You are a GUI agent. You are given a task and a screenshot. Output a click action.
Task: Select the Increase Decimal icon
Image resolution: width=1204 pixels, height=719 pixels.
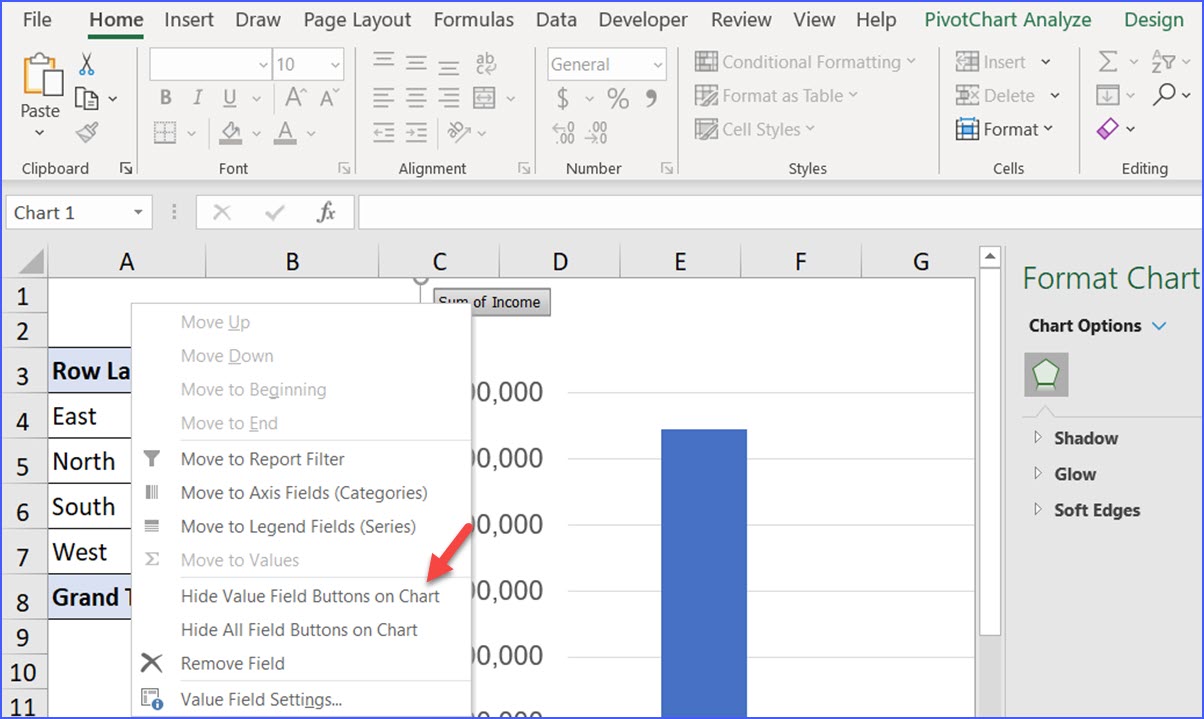(597, 131)
